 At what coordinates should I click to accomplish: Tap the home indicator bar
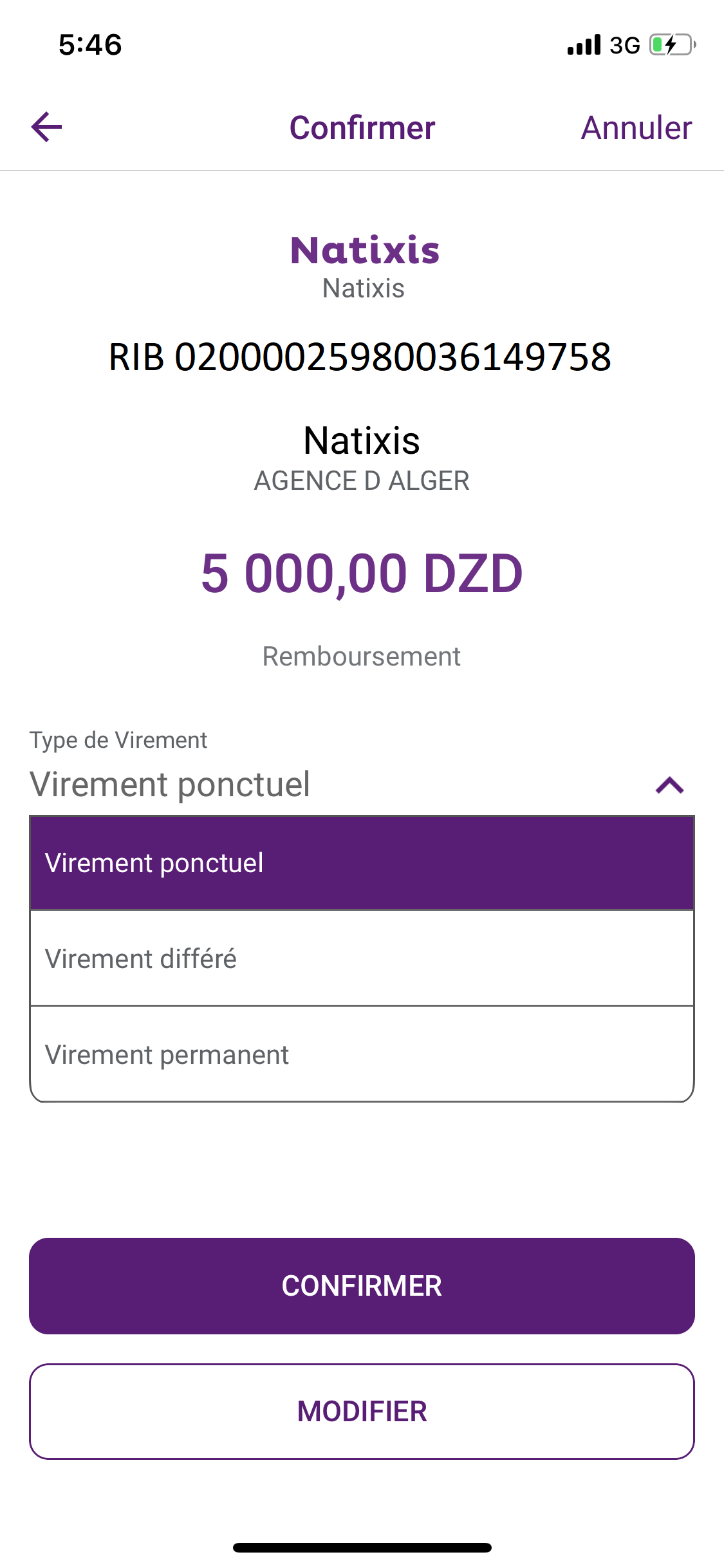point(362,1547)
